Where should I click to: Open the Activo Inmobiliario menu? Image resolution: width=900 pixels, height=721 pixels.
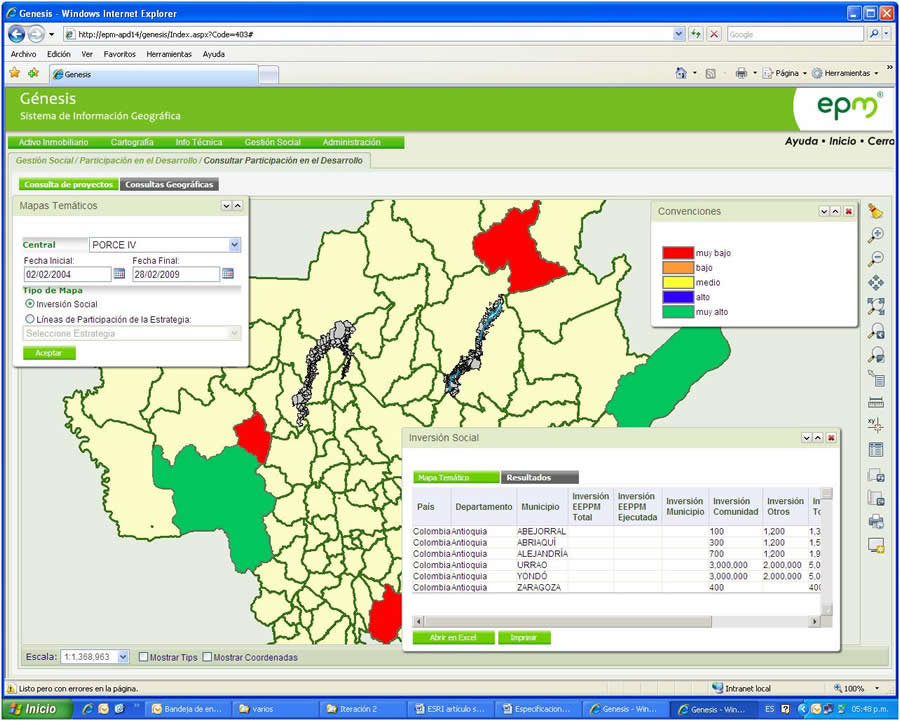53,142
